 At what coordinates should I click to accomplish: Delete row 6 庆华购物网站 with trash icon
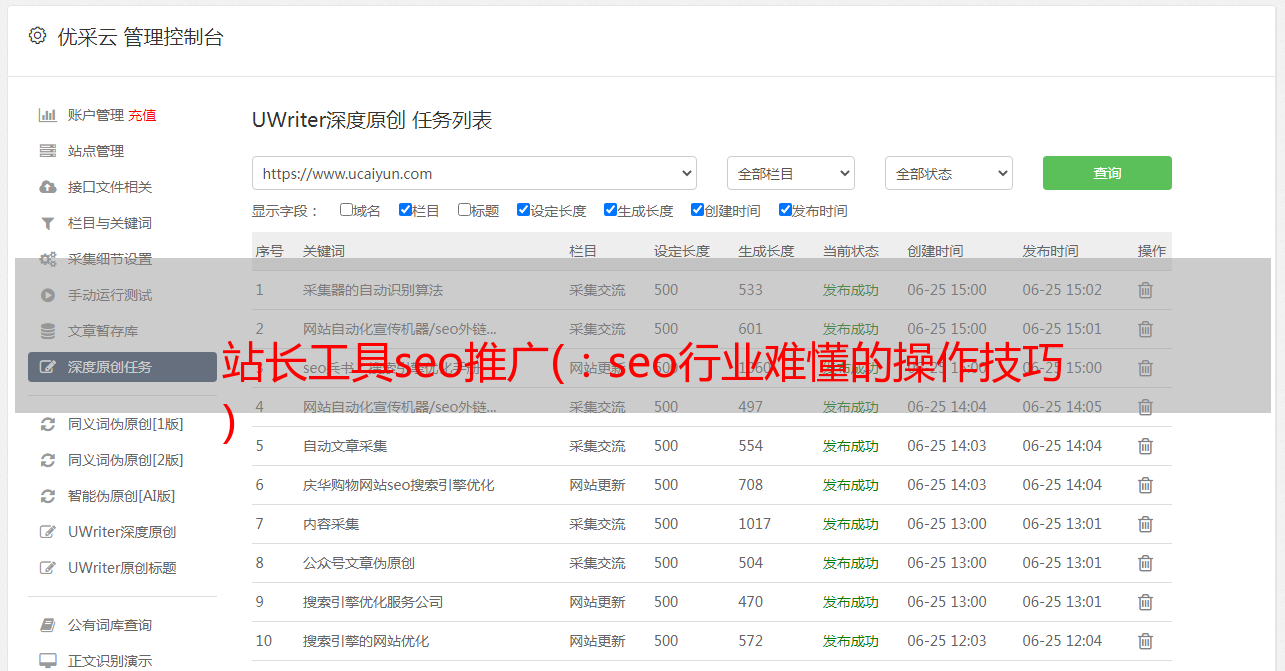pos(1146,485)
